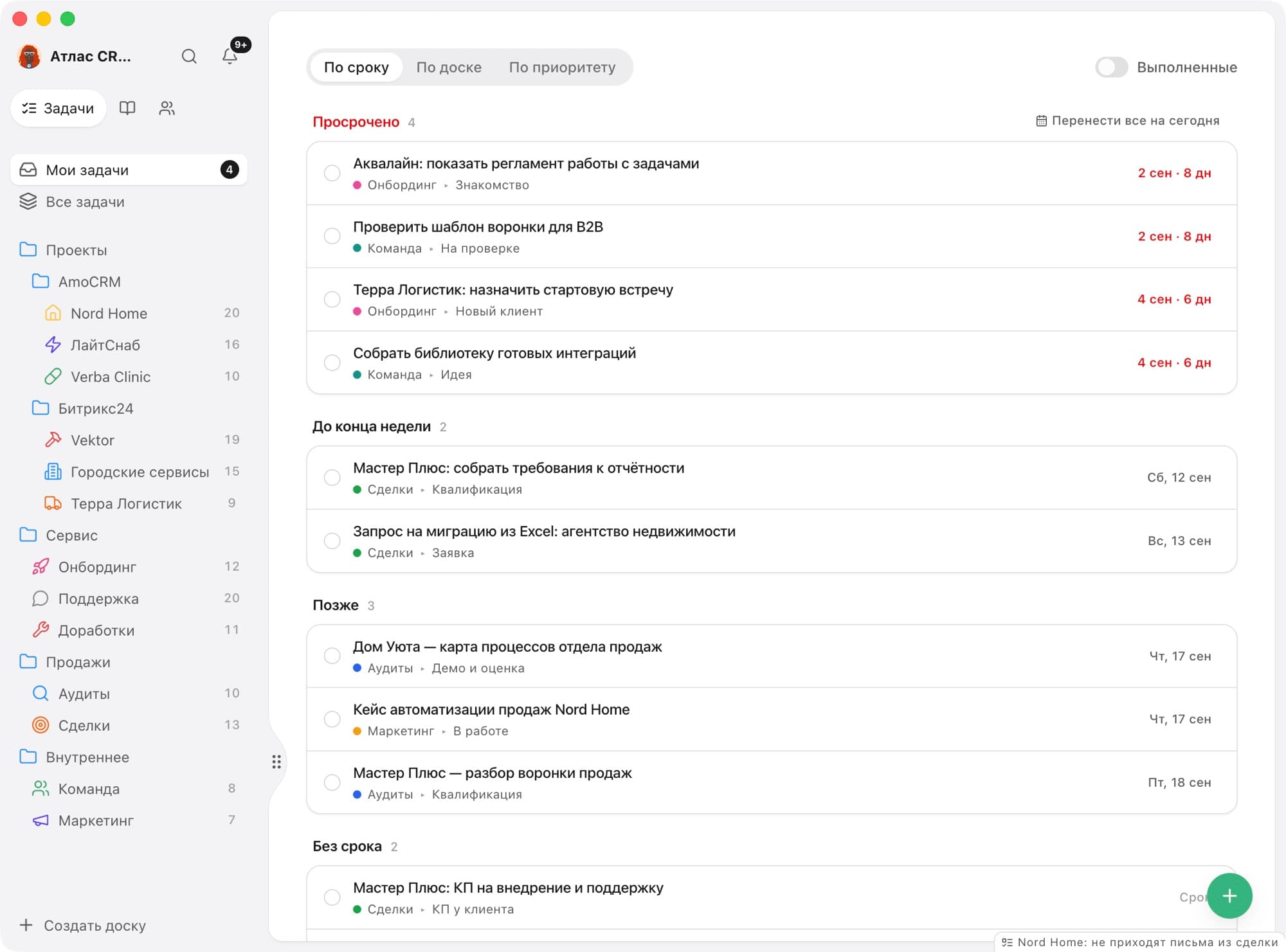
Task: Open the Nord Home board
Action: (x=129, y=313)
